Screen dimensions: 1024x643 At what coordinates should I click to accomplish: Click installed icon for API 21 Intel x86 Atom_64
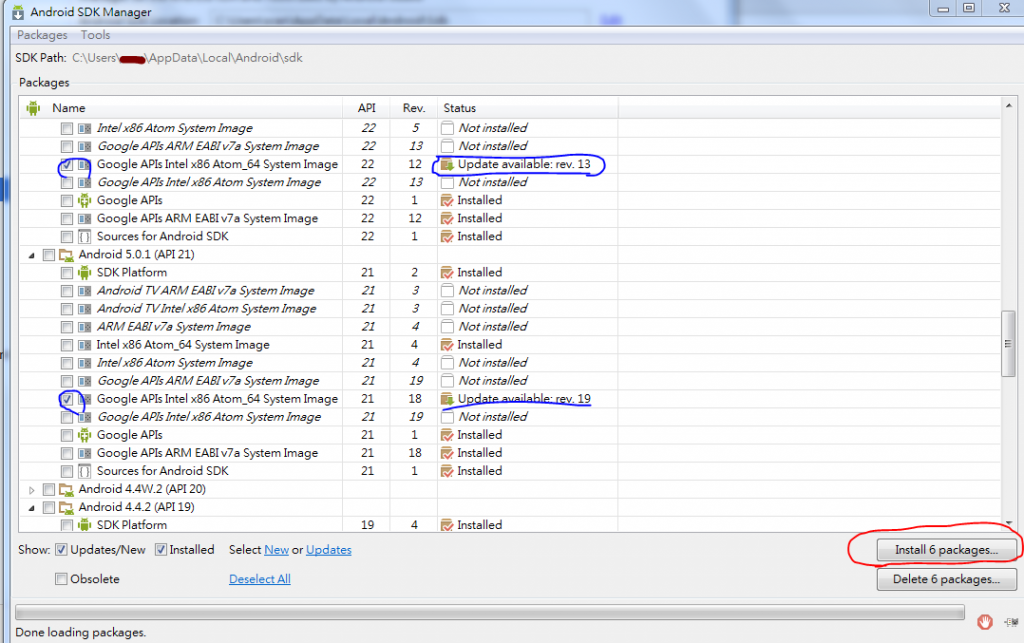click(447, 345)
